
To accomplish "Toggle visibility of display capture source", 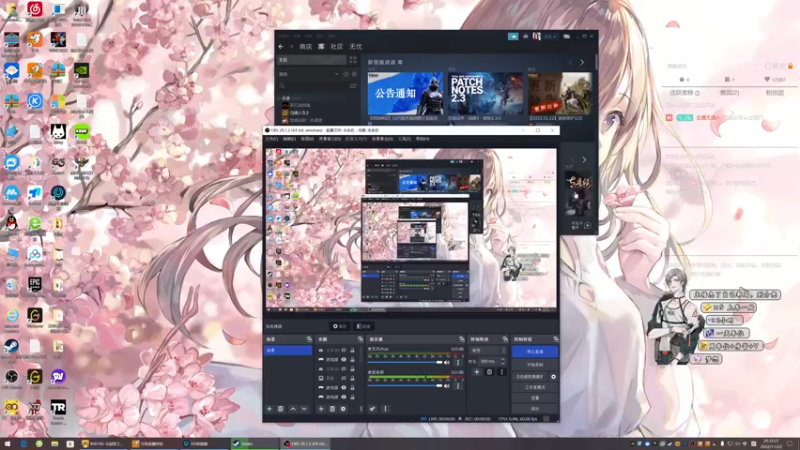I will pos(343,378).
